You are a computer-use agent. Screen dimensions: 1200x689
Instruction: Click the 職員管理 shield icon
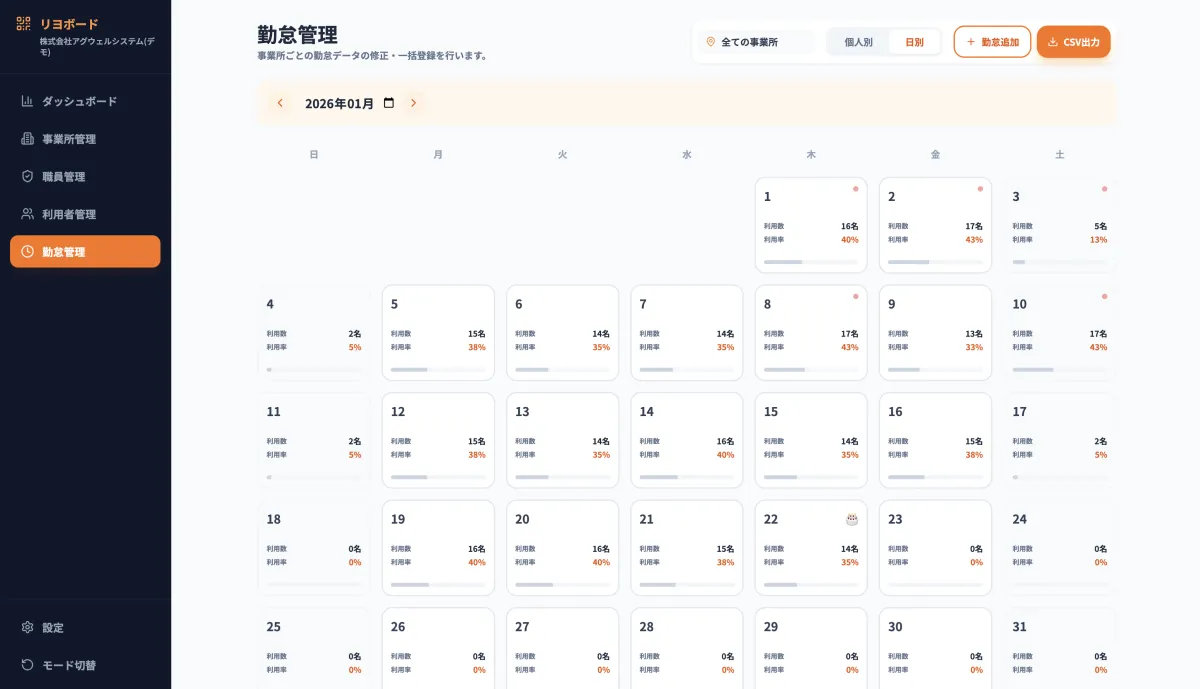(28, 176)
